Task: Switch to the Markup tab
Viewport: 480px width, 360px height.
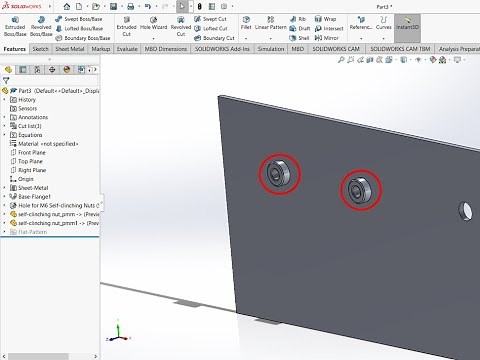Action: [101, 49]
